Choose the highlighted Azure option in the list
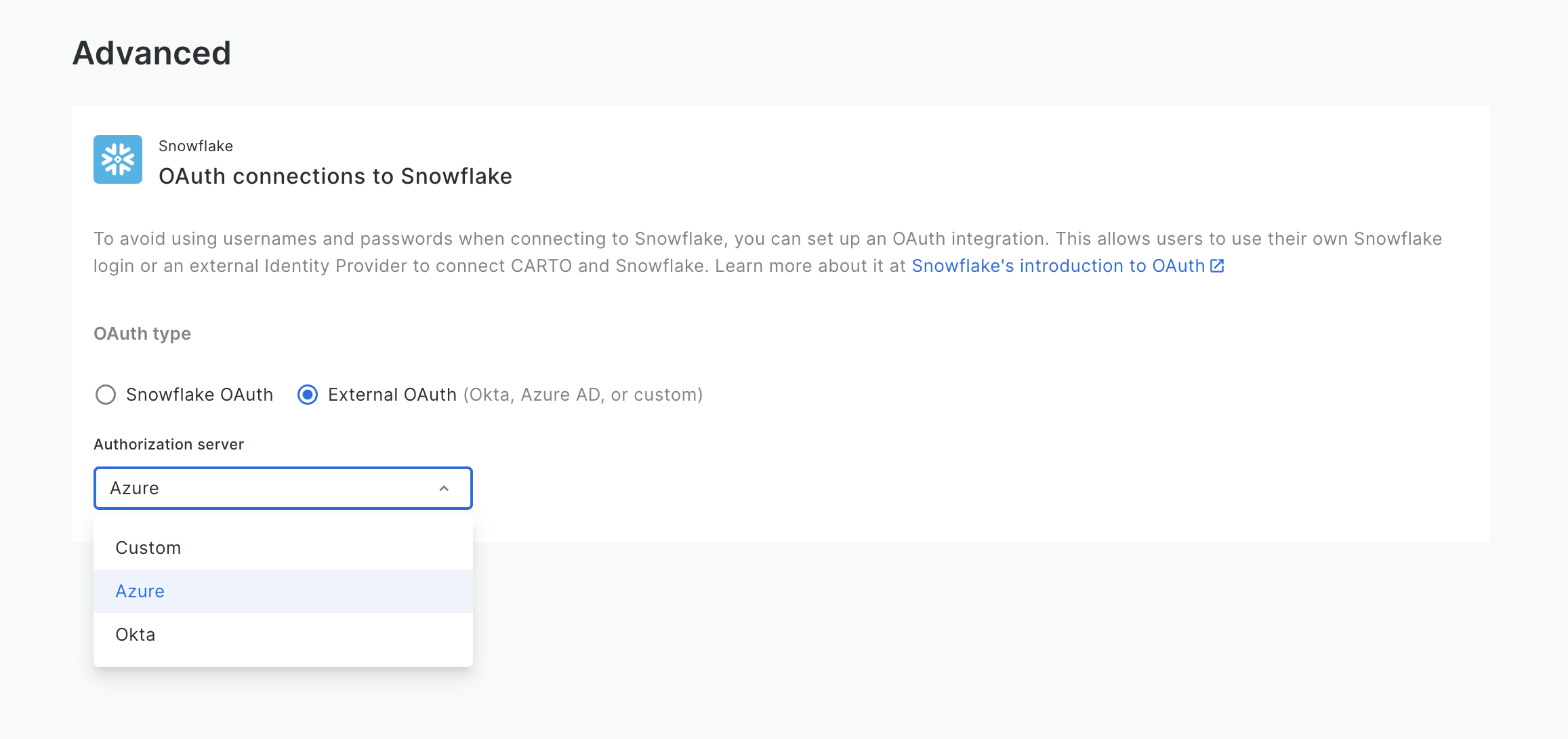This screenshot has height=739, width=1568. click(x=140, y=591)
